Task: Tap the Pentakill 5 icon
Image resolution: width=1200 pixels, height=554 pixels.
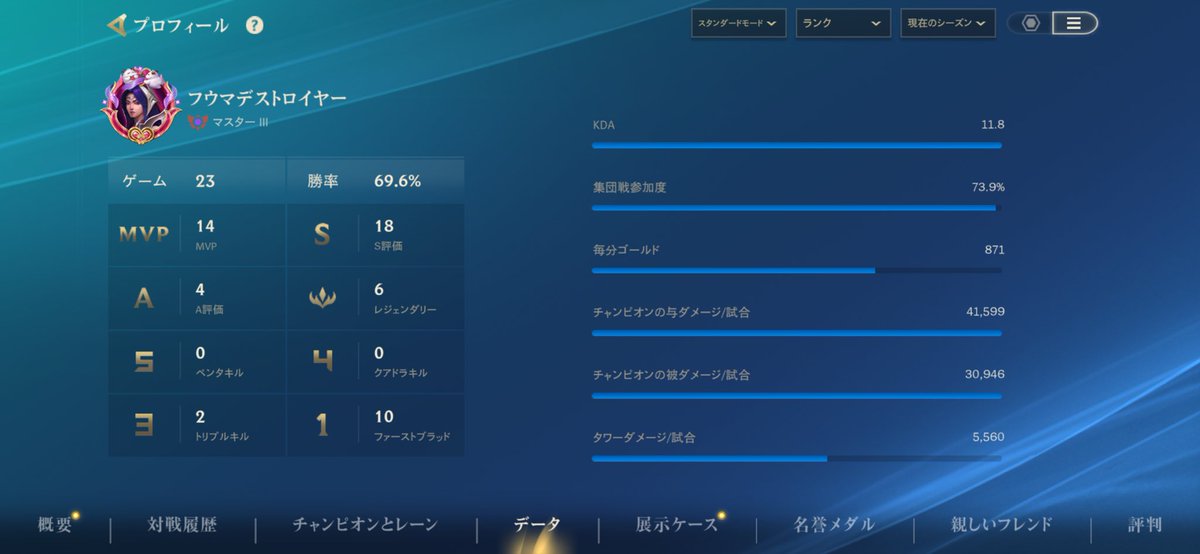Action: pos(144,361)
